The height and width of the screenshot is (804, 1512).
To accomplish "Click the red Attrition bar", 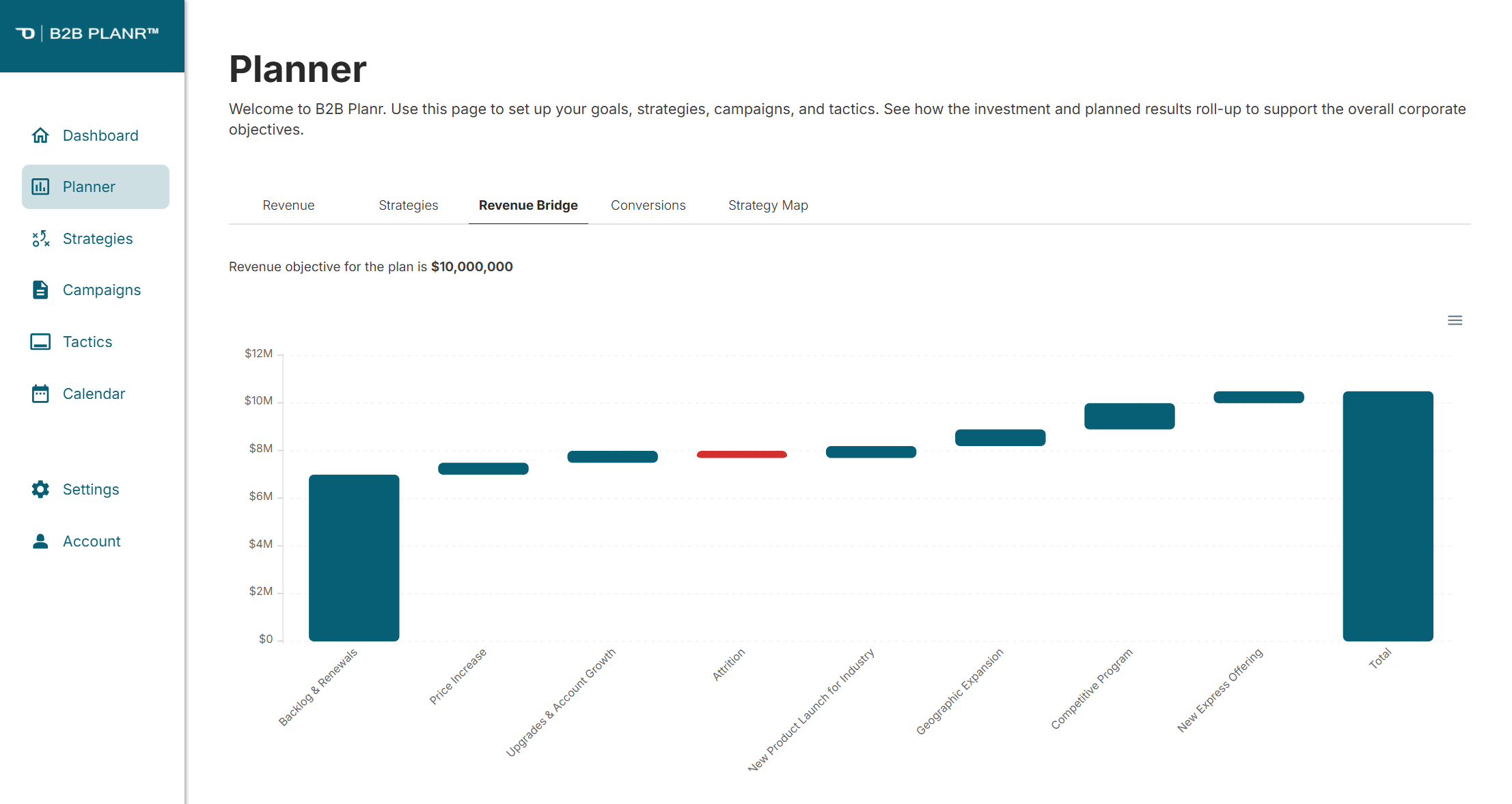I will point(741,454).
